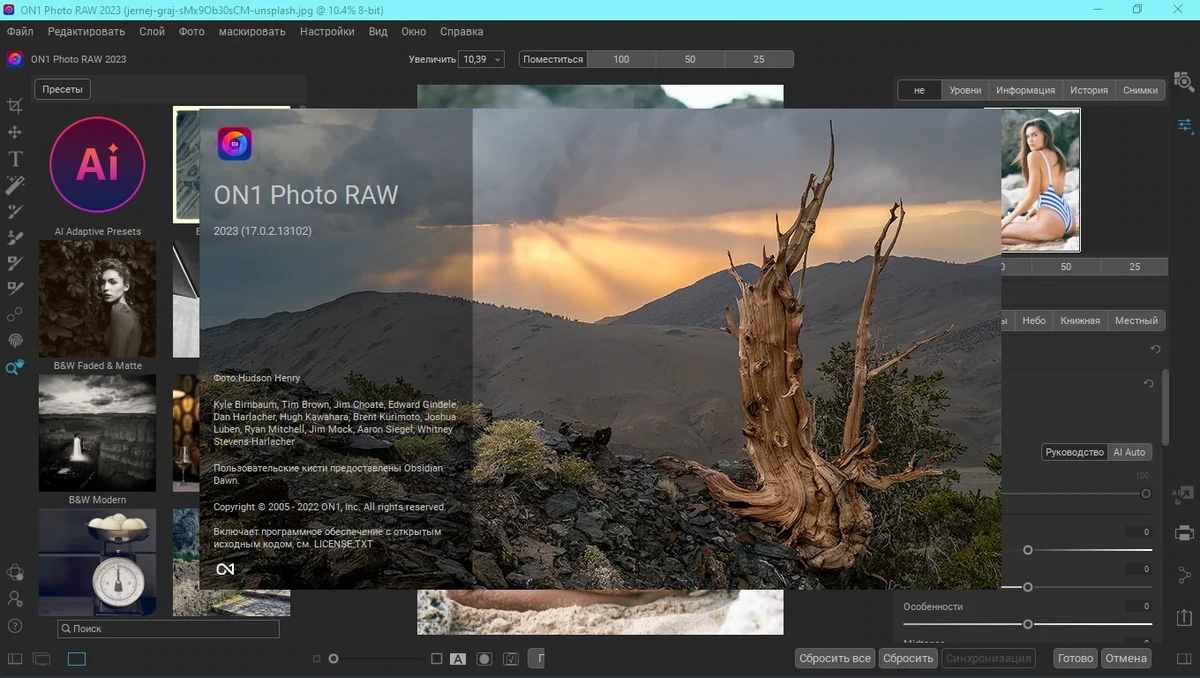Click the Сбросить все button

point(835,658)
